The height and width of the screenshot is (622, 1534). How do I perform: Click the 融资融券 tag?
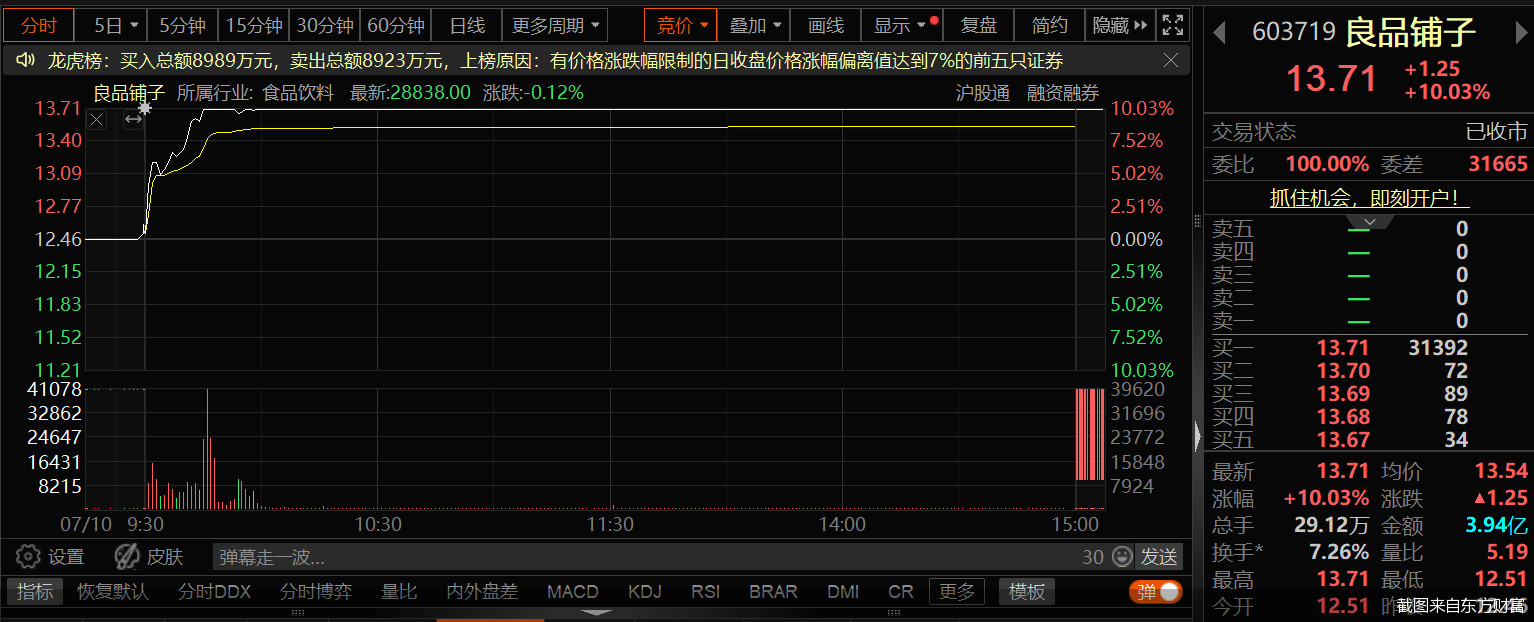point(1063,93)
